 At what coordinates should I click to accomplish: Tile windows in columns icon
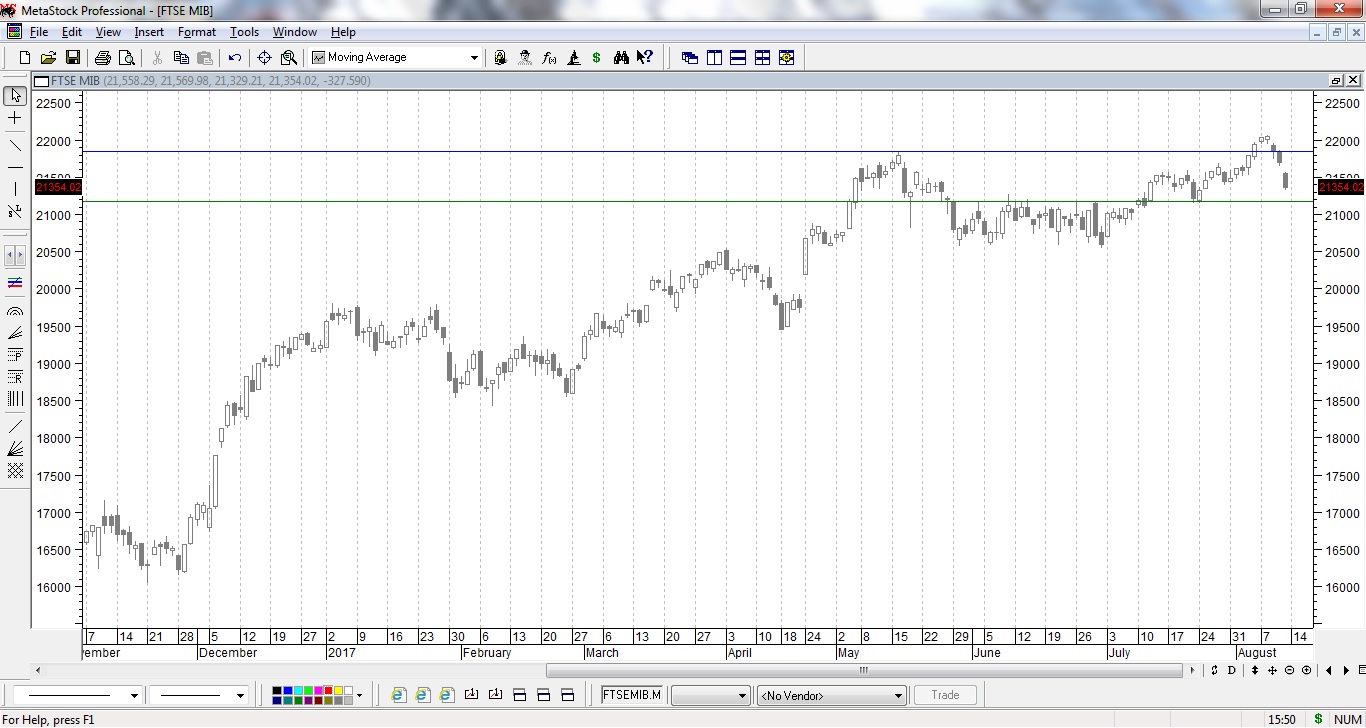pyautogui.click(x=714, y=58)
